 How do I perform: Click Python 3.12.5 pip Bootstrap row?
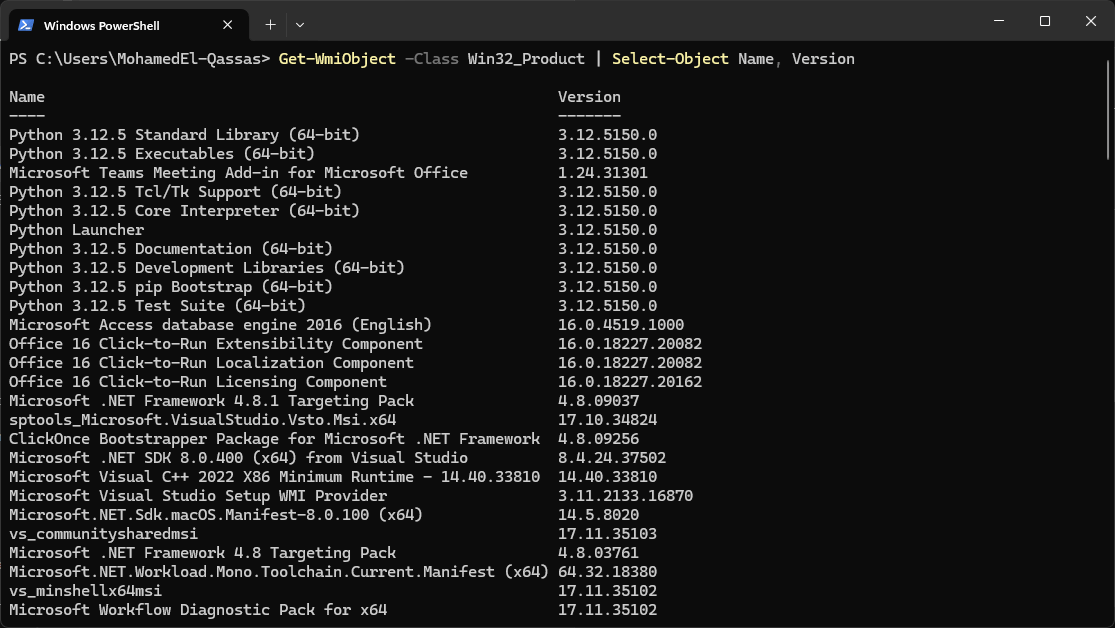tap(171, 287)
